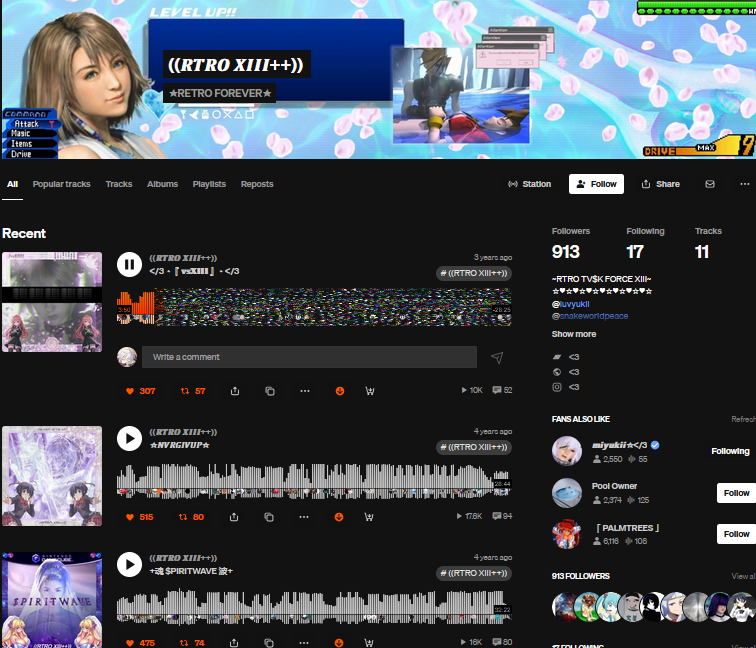Play the $PIRITWAVE track
This screenshot has height=648, width=756.
click(x=129, y=564)
